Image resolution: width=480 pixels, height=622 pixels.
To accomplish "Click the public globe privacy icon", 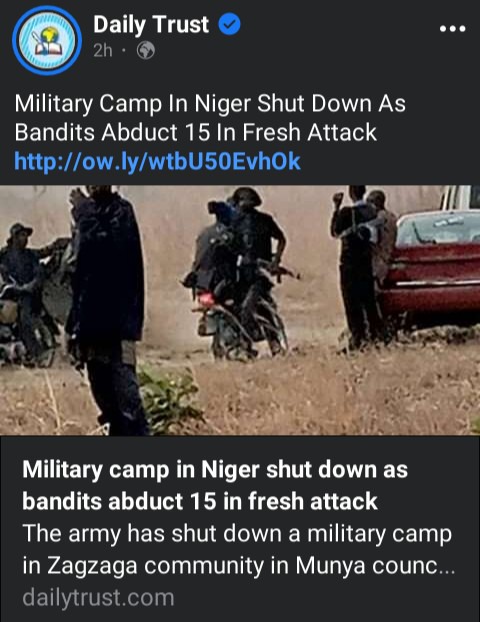I will 146,50.
